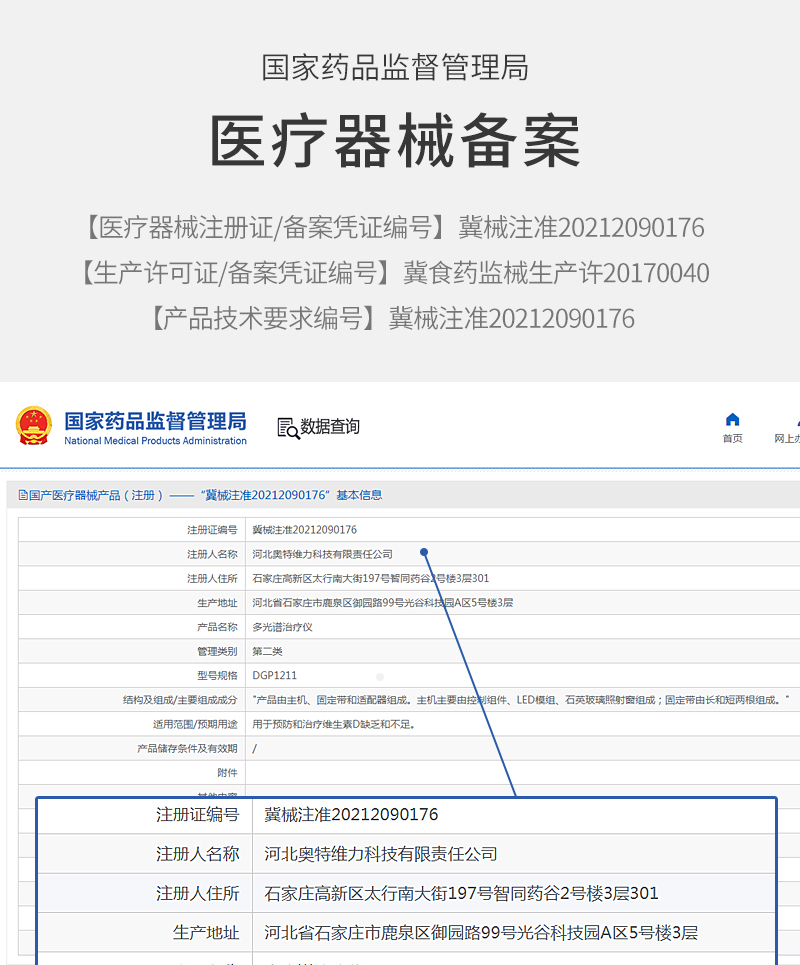Click the 医疗器械注册证/备案凭证编号 line
The width and height of the screenshot is (800, 965).
pyautogui.click(x=394, y=228)
